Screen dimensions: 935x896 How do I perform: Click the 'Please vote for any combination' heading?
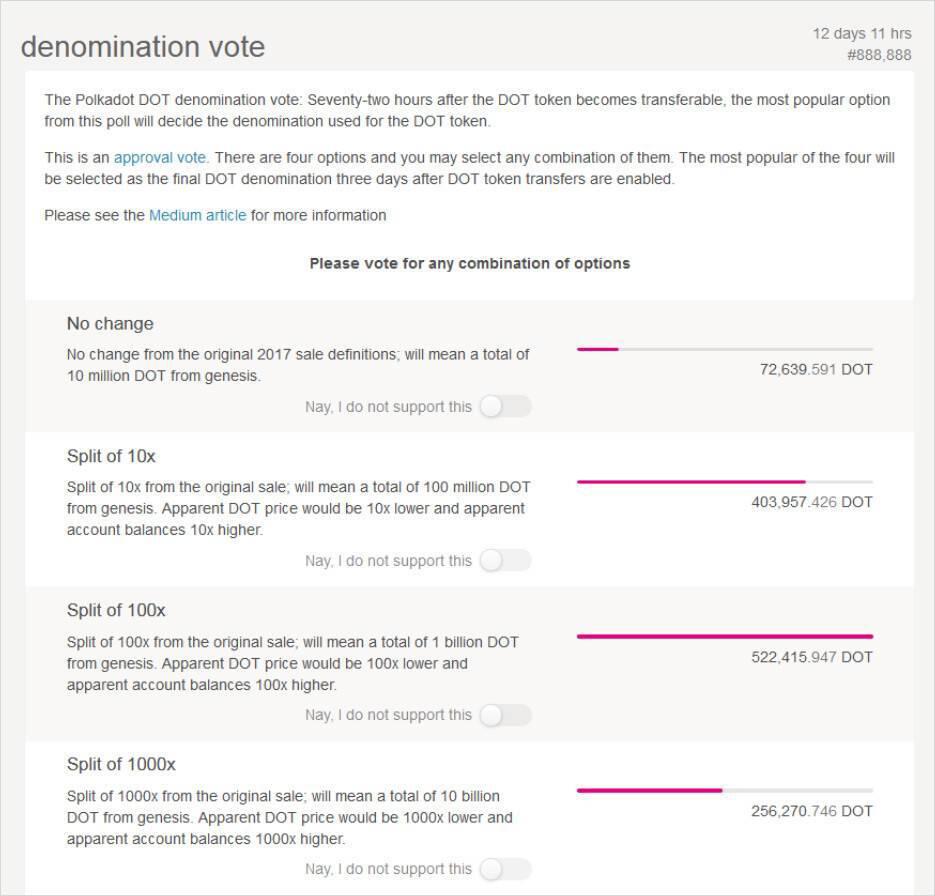point(469,264)
